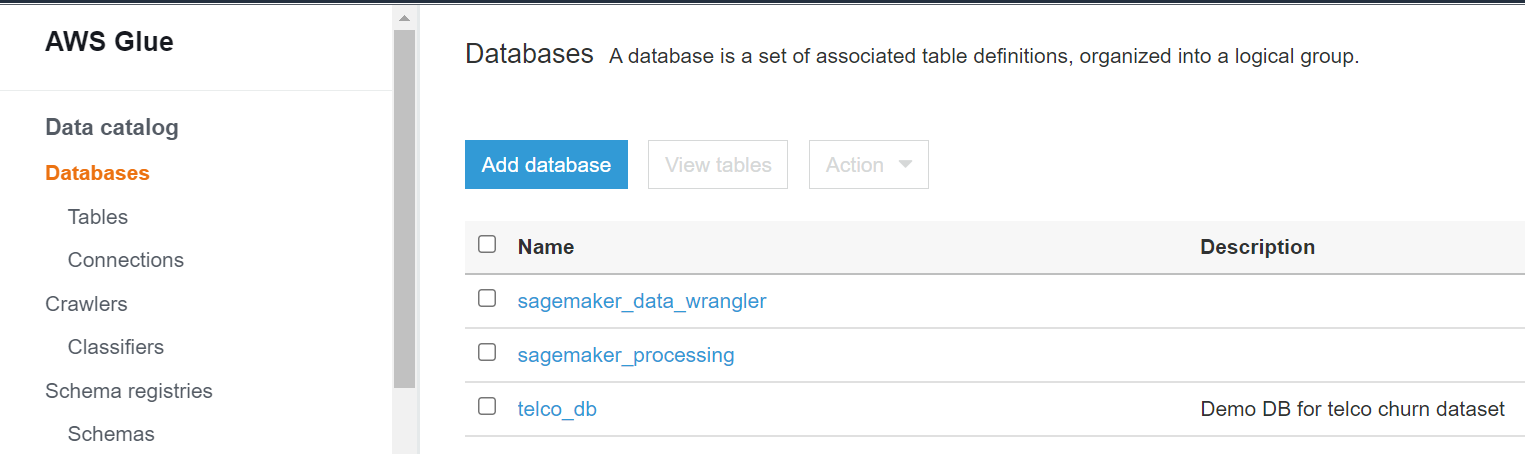Open the sagemaker_processing database link
Screen dimensions: 1525x454
click(626, 355)
